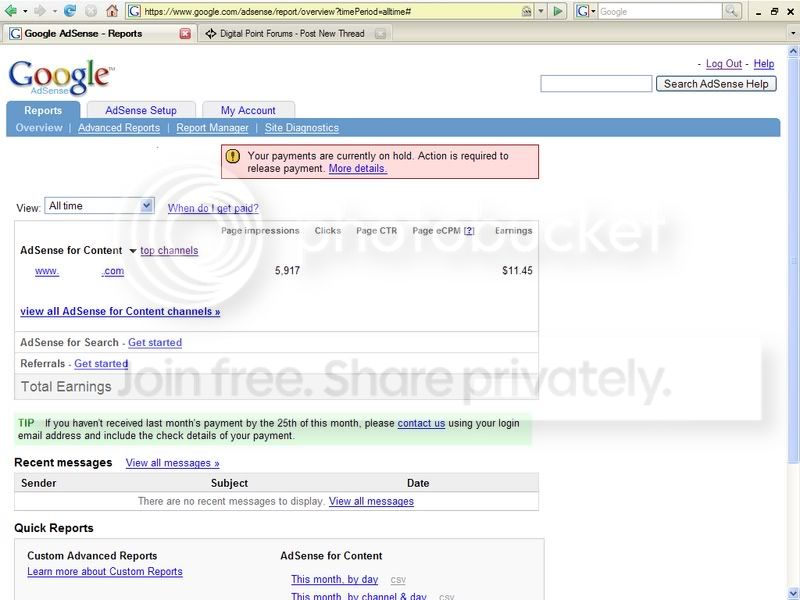Click the Page eCPM help [?] link
Image resolution: width=800 pixels, height=600 pixels.
coord(469,231)
